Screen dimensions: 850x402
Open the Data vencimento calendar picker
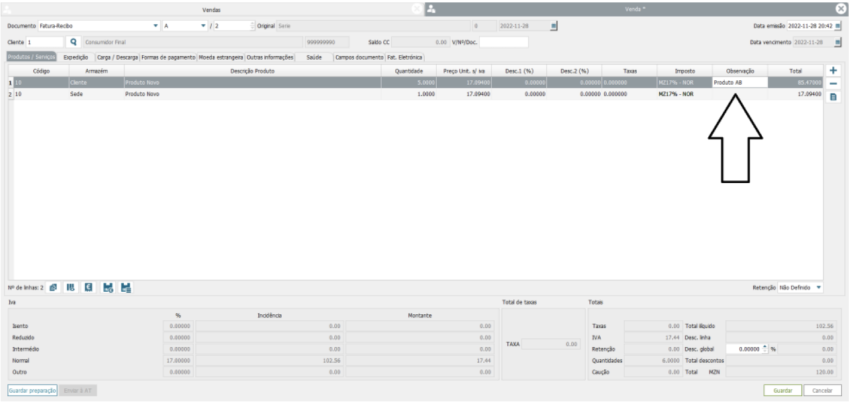838,43
